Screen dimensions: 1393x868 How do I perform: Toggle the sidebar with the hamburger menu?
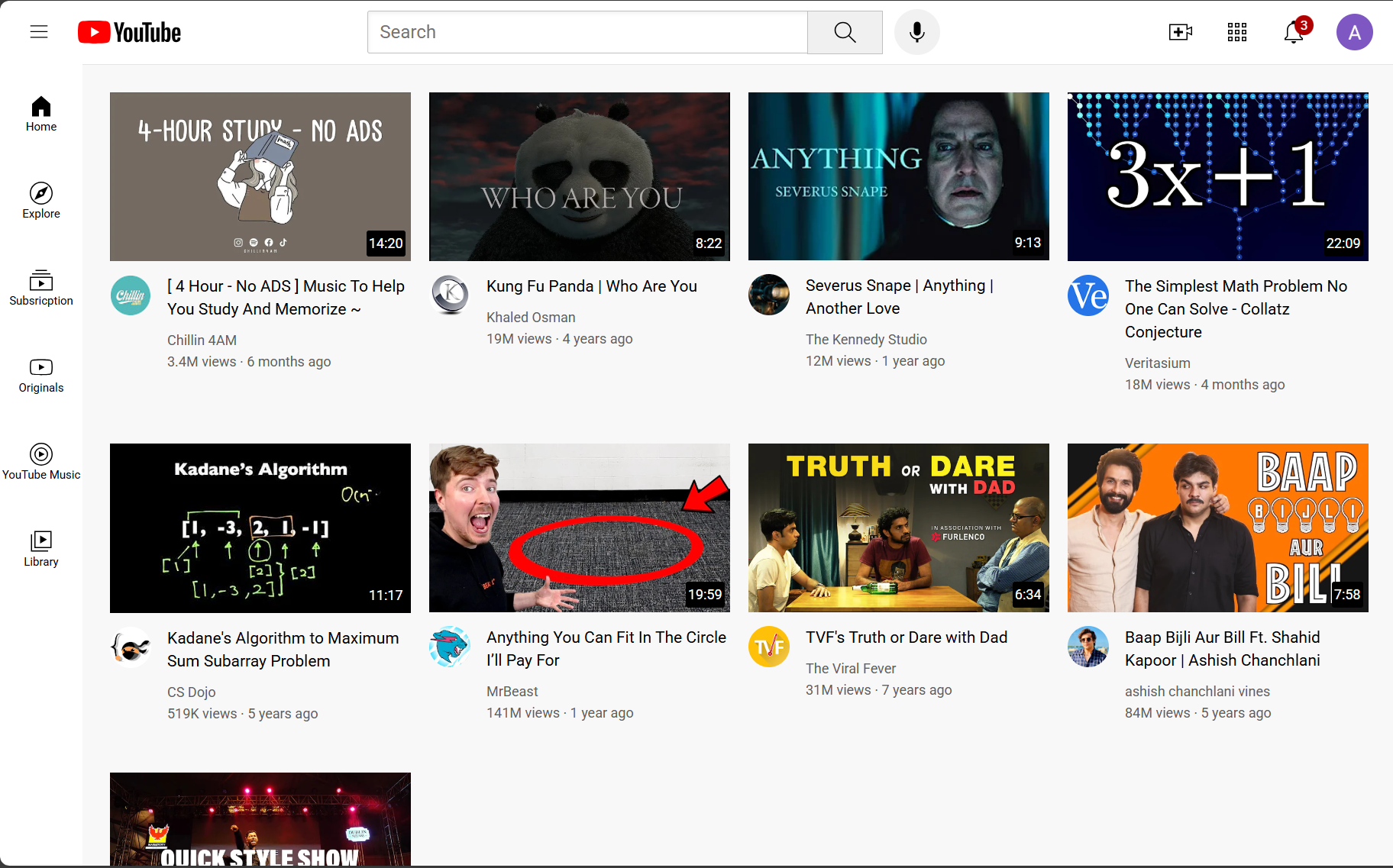(38, 31)
